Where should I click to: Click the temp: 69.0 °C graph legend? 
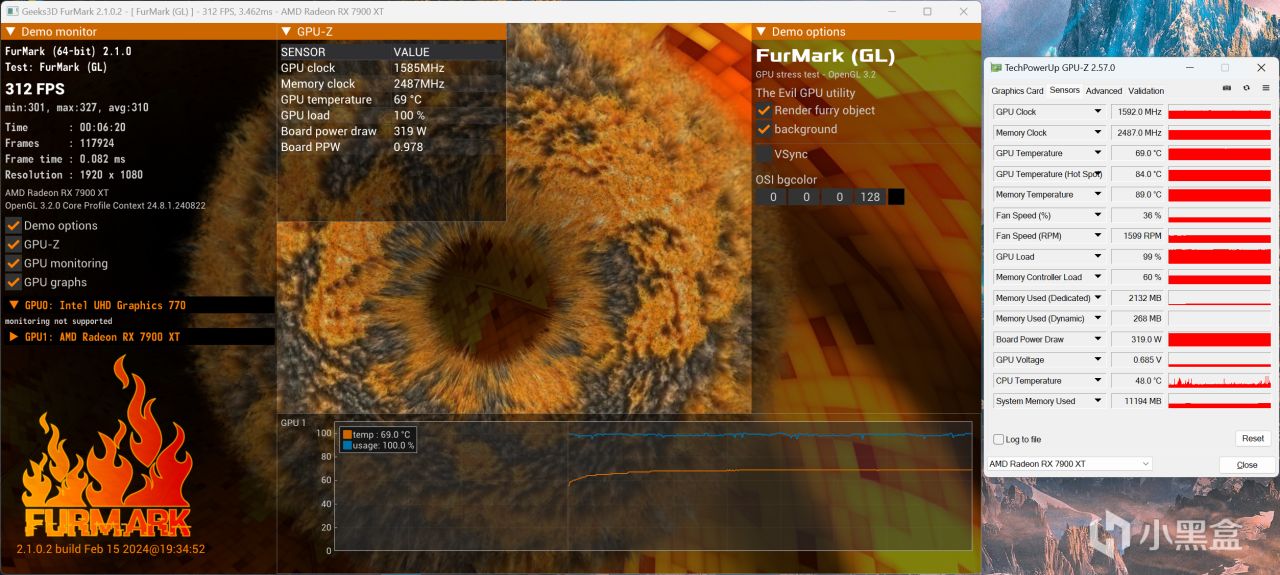point(376,435)
